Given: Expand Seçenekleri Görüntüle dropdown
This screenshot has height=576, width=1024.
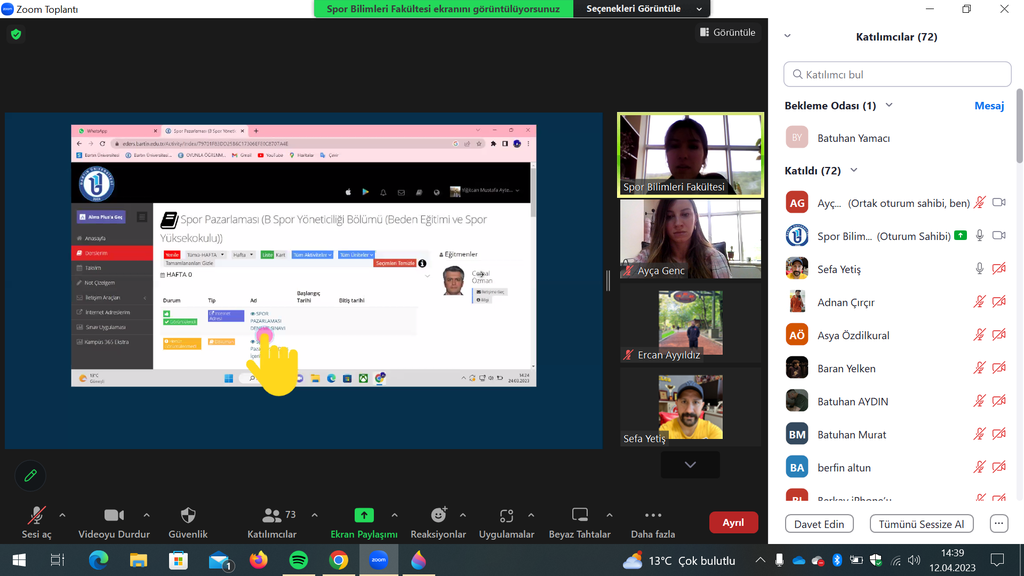Looking at the screenshot, I should tap(645, 9).
